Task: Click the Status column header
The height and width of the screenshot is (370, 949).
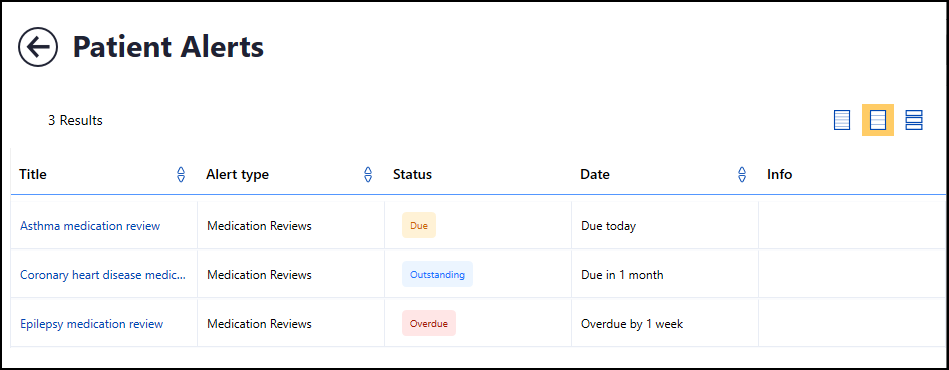Action: (x=412, y=174)
